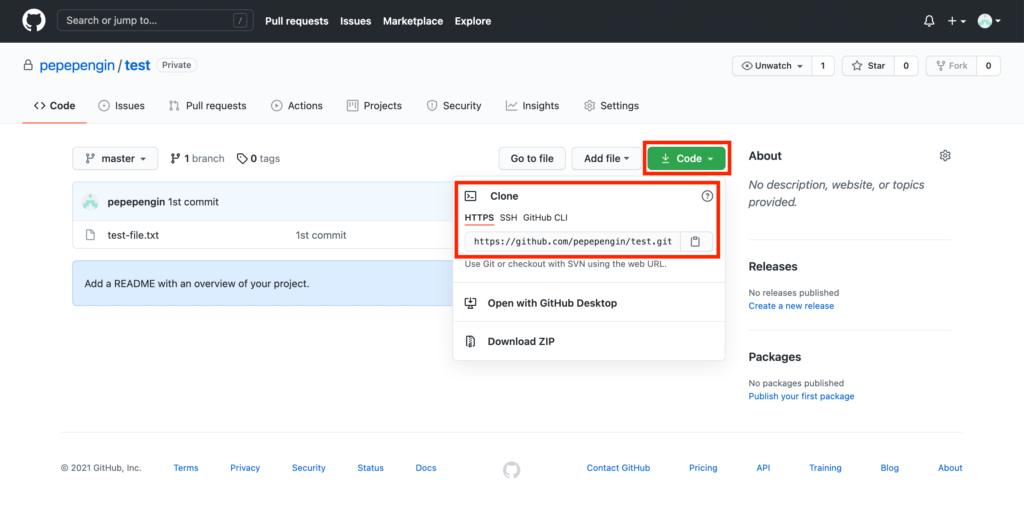Click Publish your first package link
Image resolution: width=1024 pixels, height=528 pixels.
click(801, 396)
